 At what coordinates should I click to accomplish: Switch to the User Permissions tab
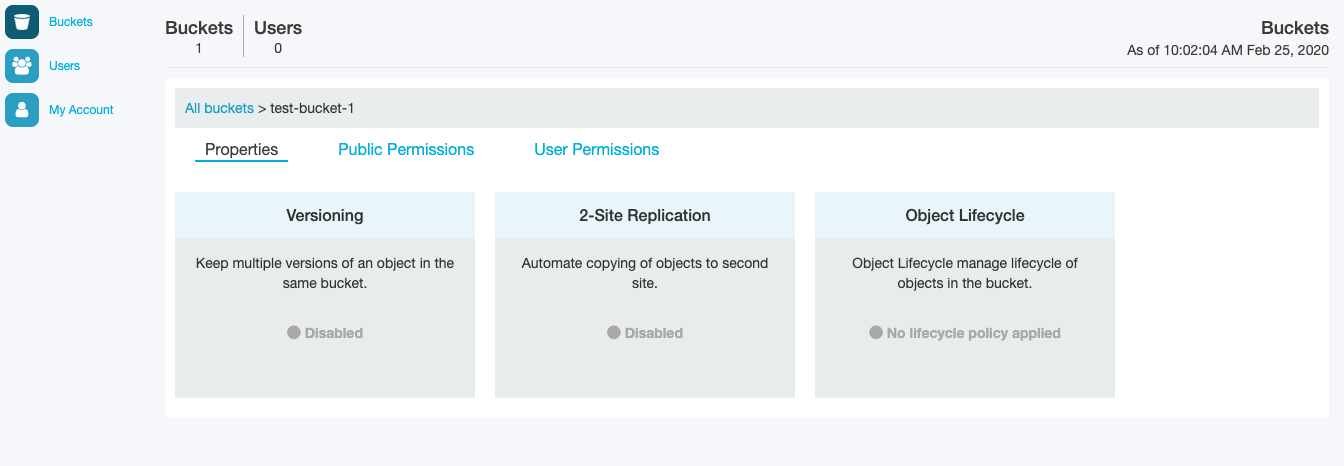(596, 150)
